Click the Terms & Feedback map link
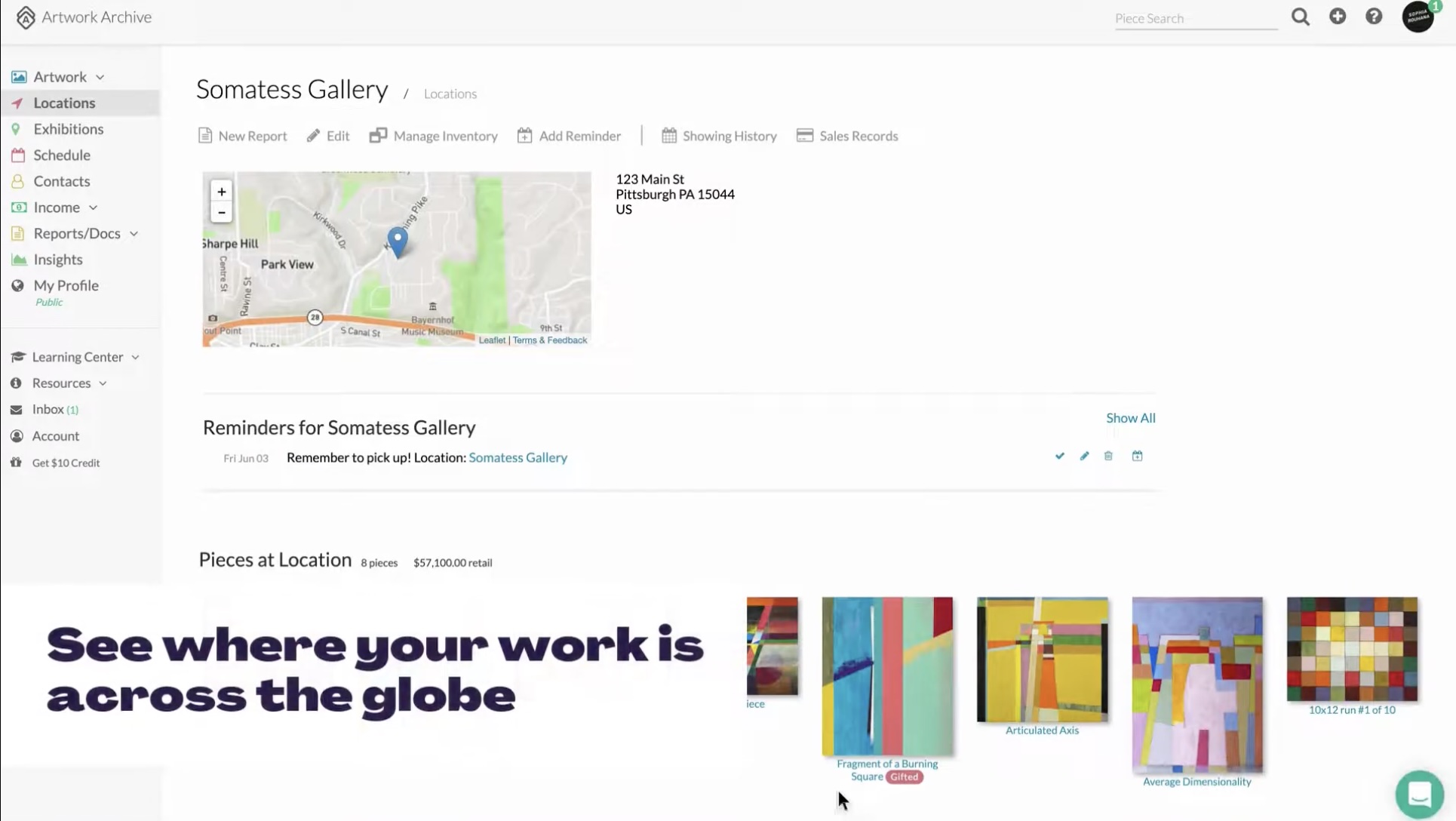The width and height of the screenshot is (1456, 821). [550, 340]
